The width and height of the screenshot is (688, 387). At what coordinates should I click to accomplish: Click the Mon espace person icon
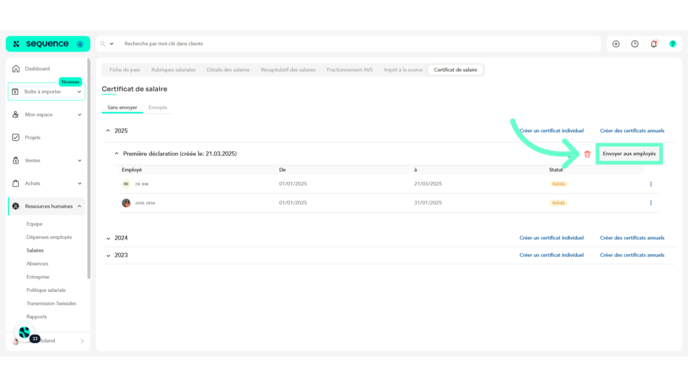tap(16, 115)
